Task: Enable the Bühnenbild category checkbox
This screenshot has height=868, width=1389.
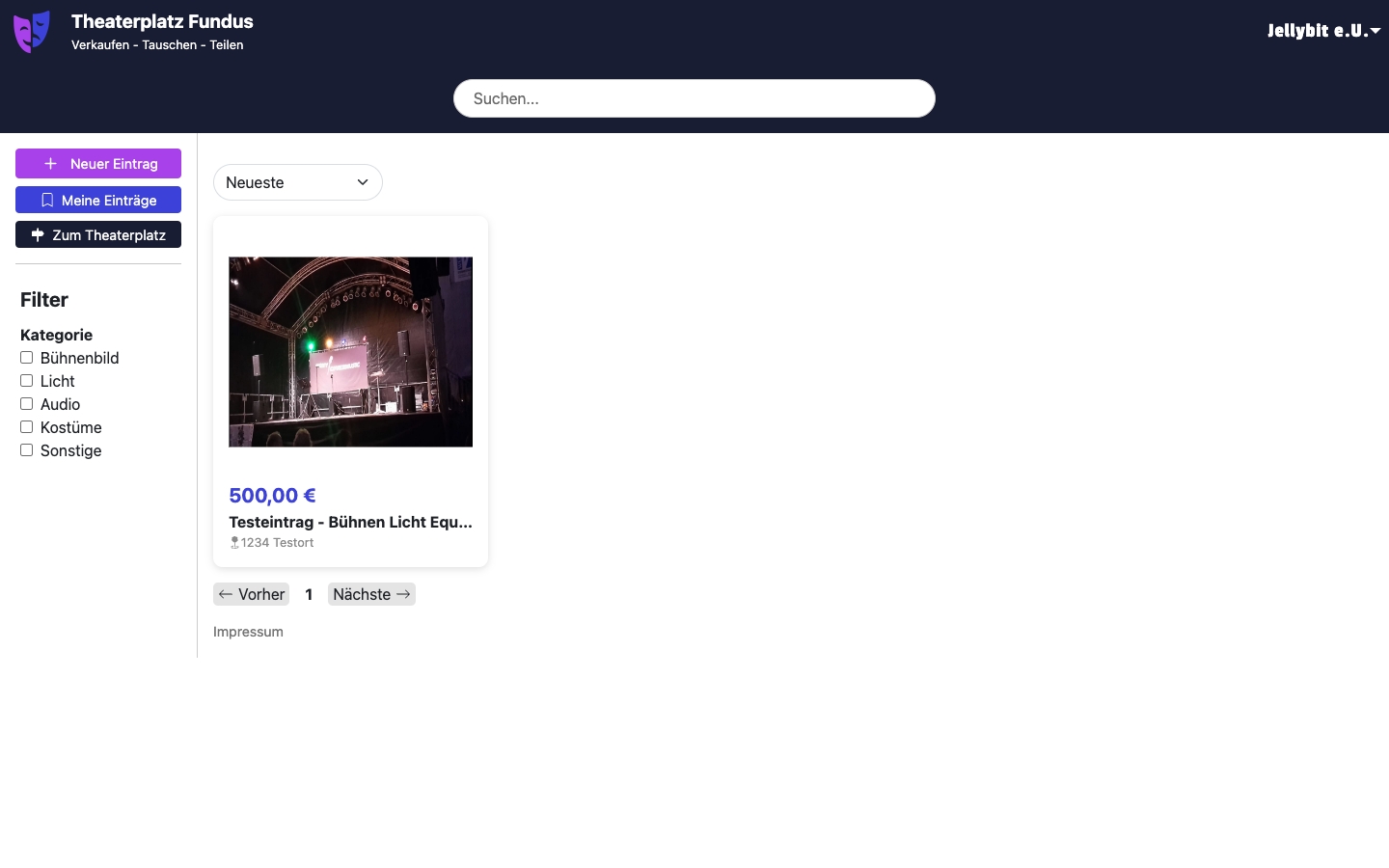Action: (27, 358)
